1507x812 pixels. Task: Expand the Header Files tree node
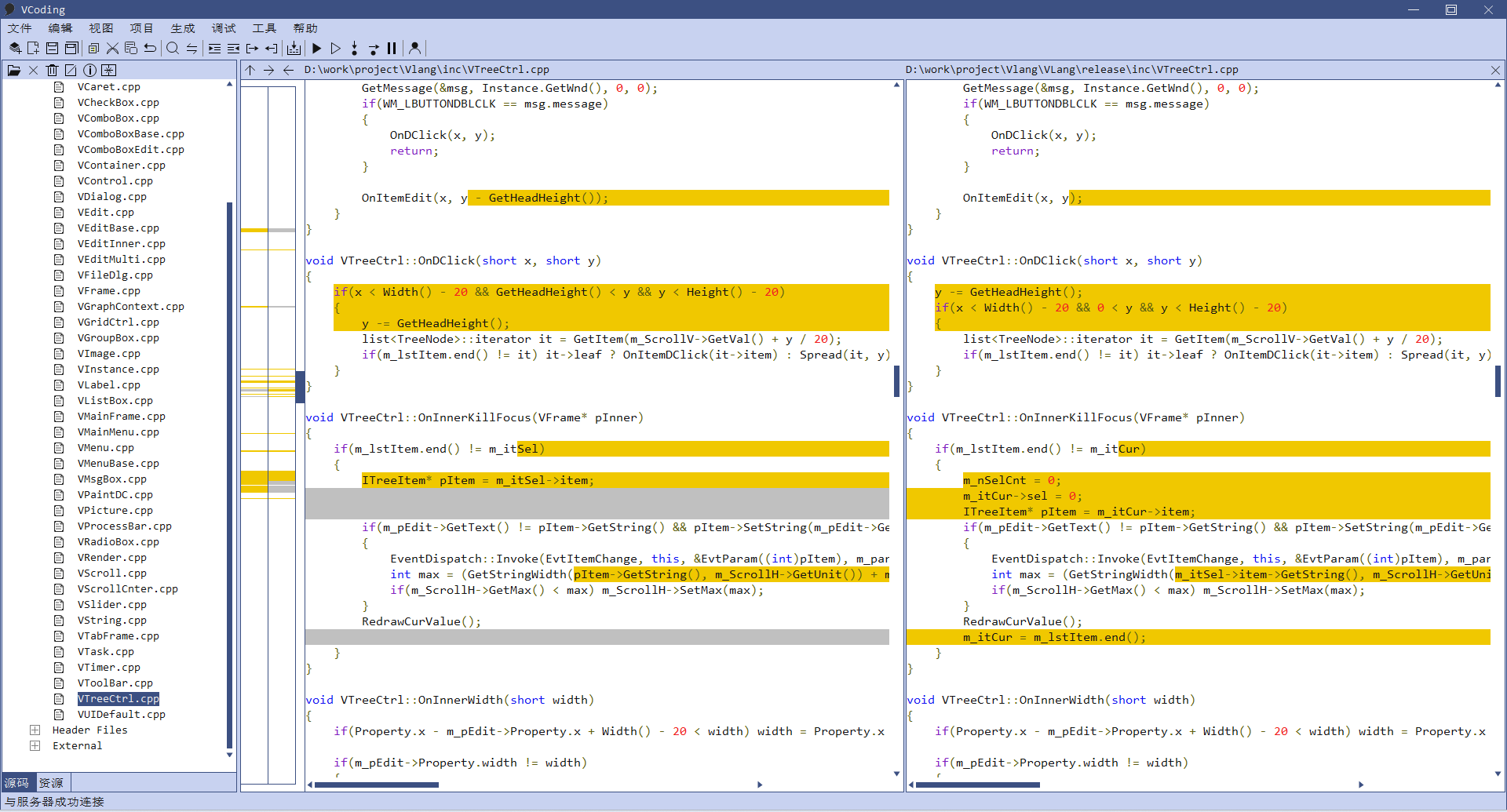point(35,730)
